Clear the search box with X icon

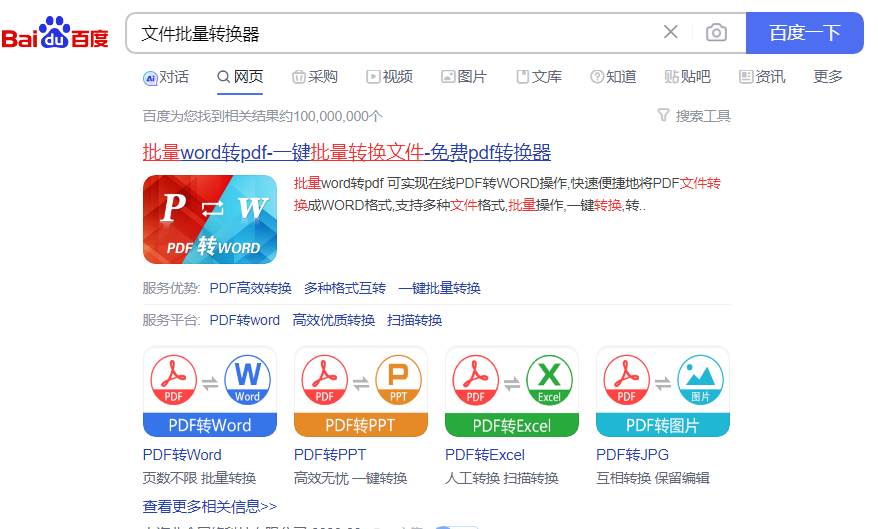[x=670, y=32]
